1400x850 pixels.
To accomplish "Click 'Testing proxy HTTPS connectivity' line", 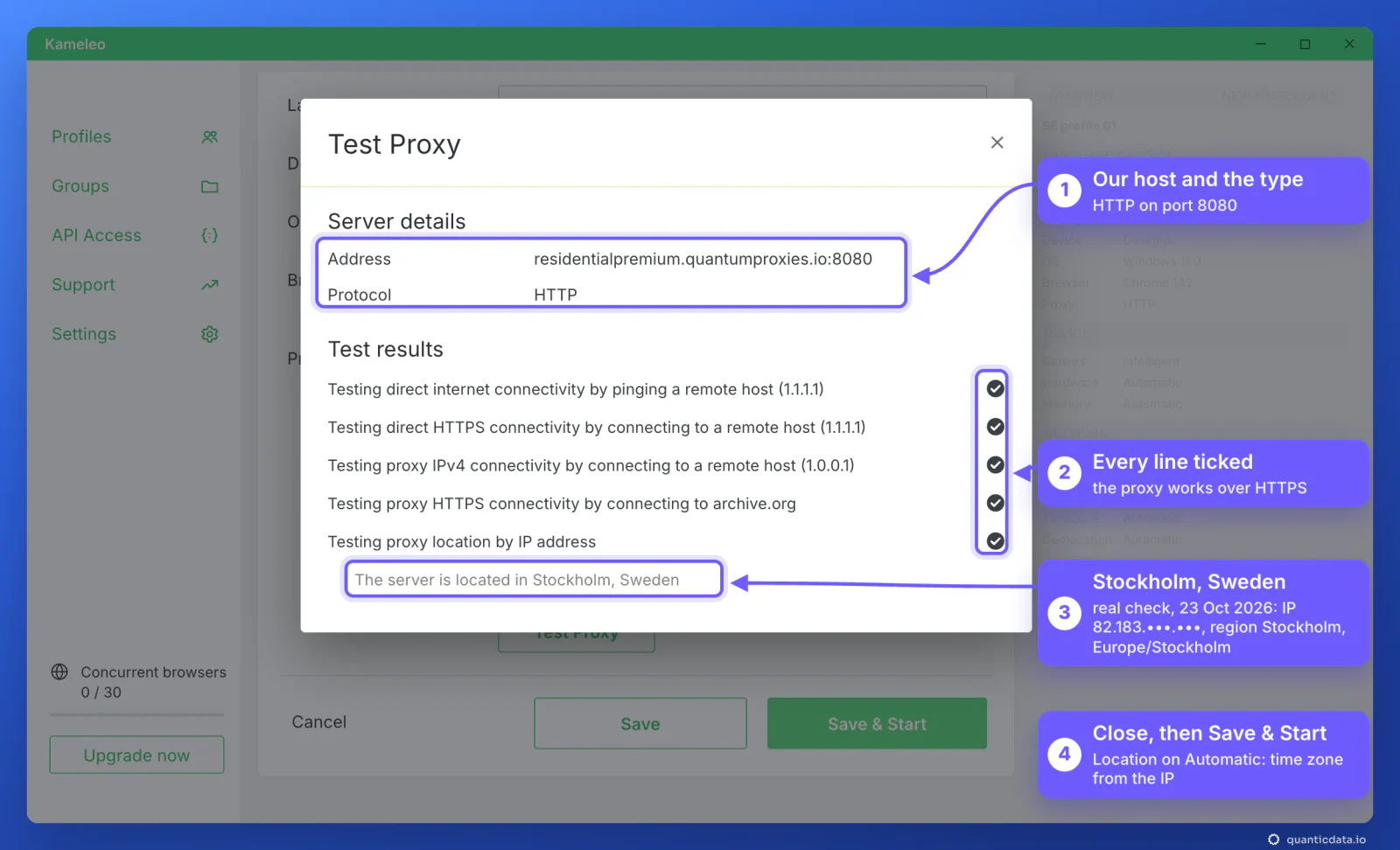I will click(562, 504).
